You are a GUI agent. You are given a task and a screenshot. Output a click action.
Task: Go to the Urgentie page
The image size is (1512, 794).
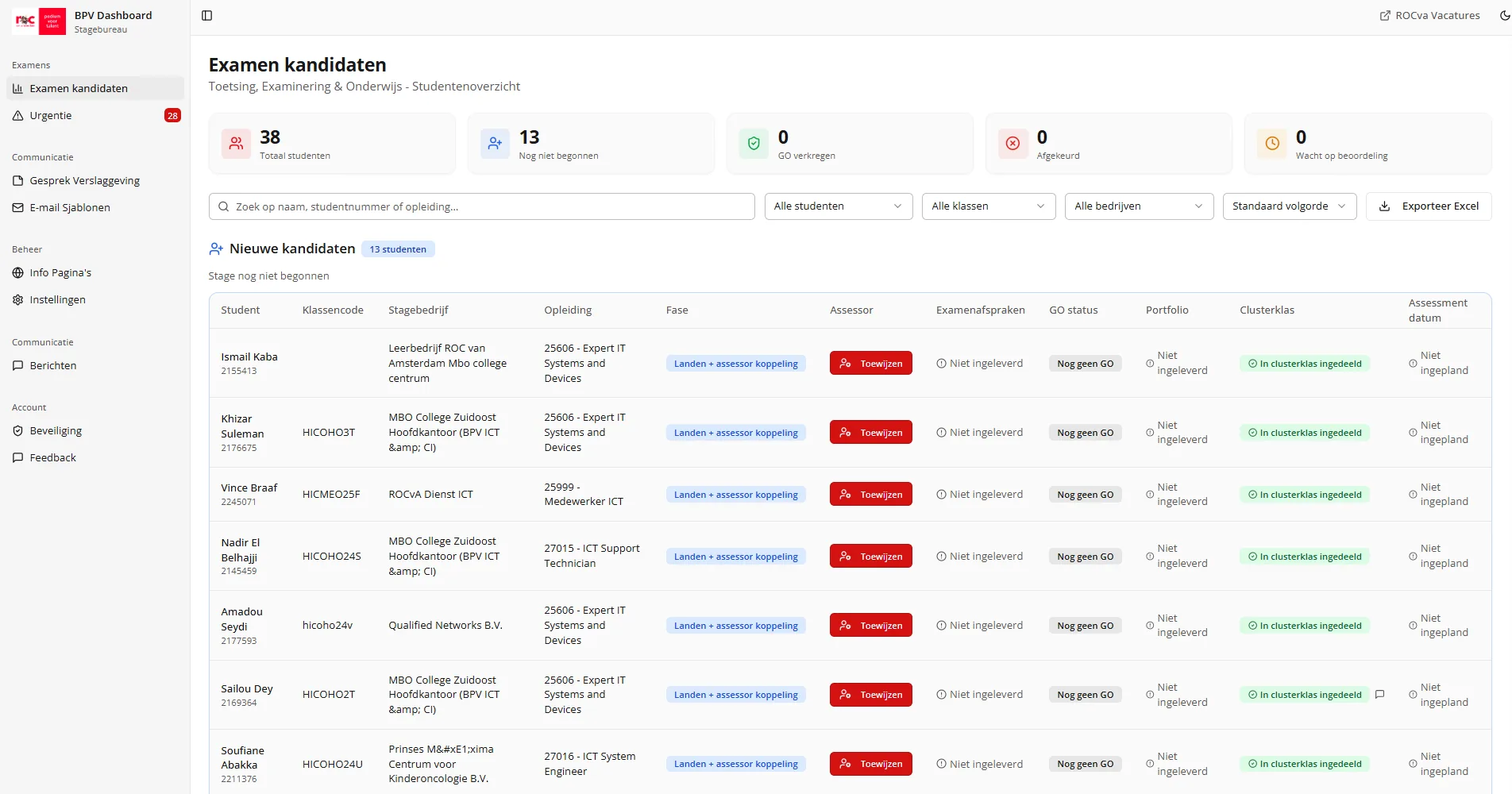[x=95, y=116]
